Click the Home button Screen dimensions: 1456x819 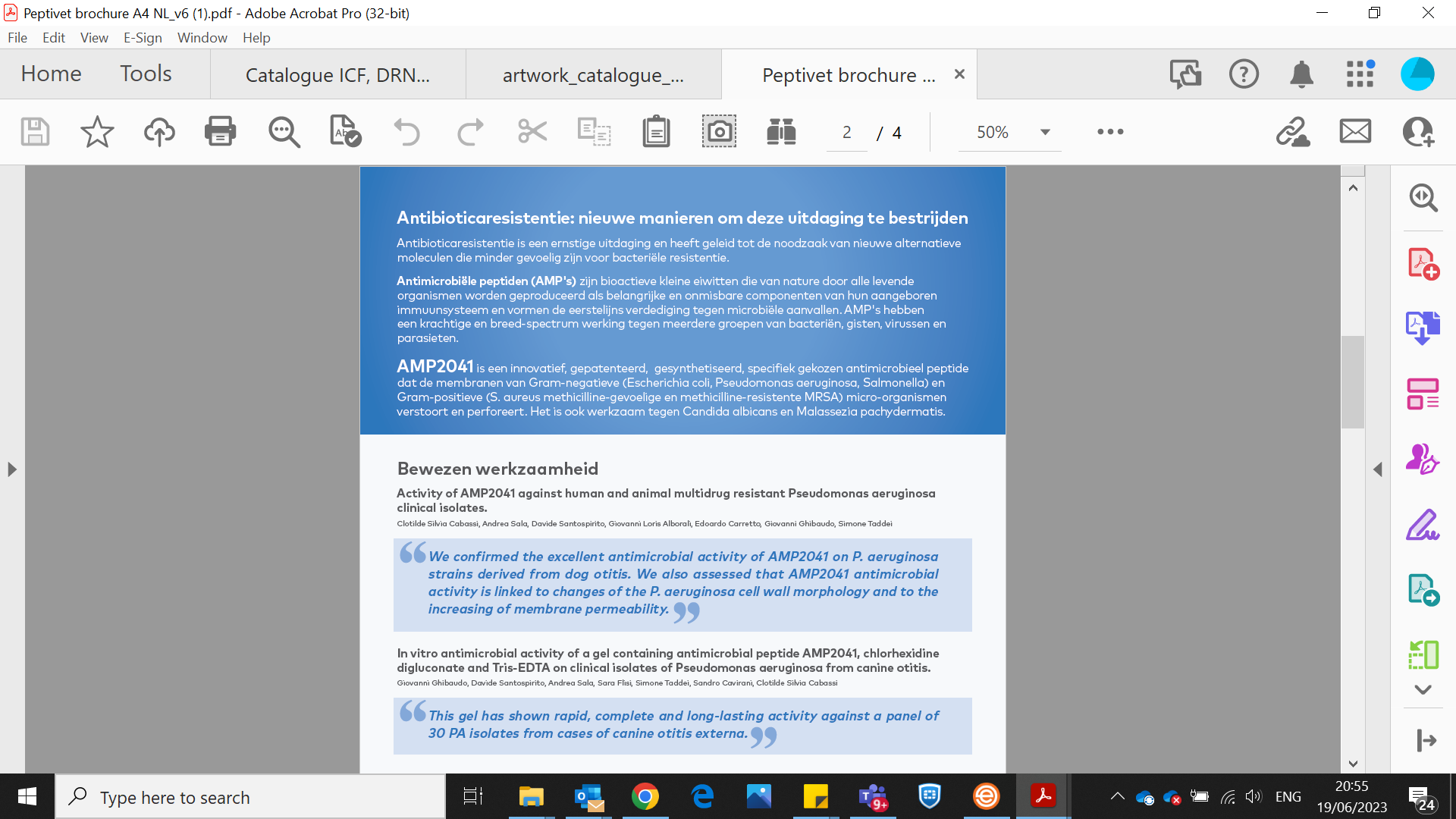tap(51, 74)
